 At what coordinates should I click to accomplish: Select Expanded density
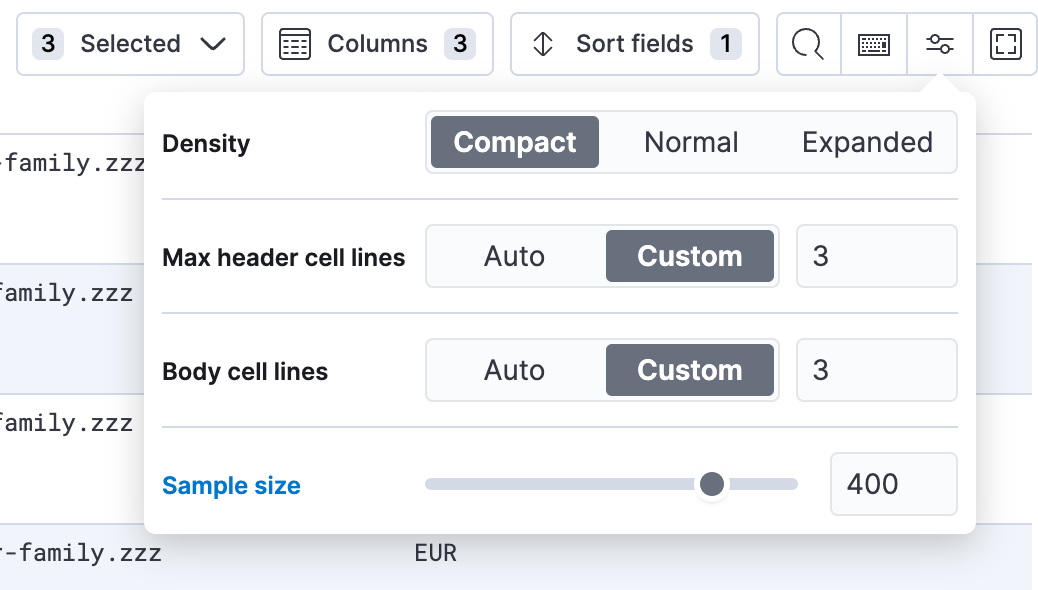coord(867,142)
